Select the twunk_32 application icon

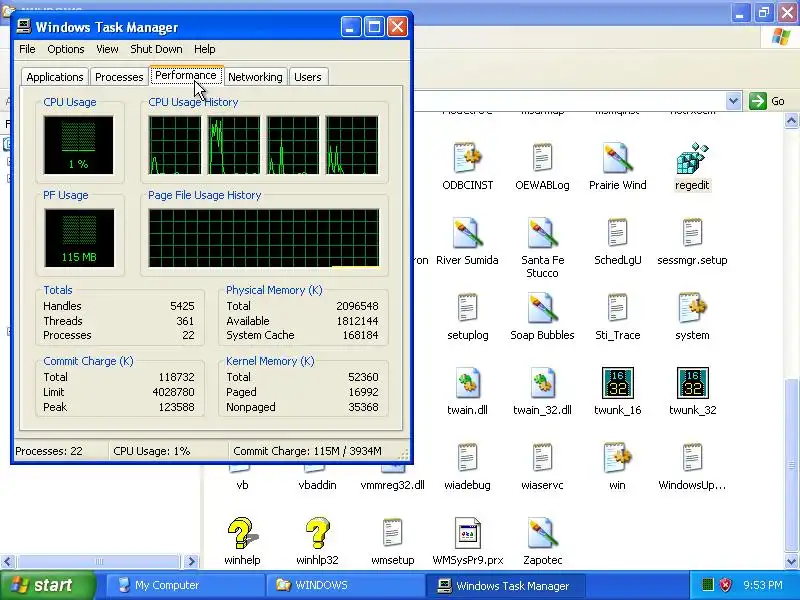692,383
